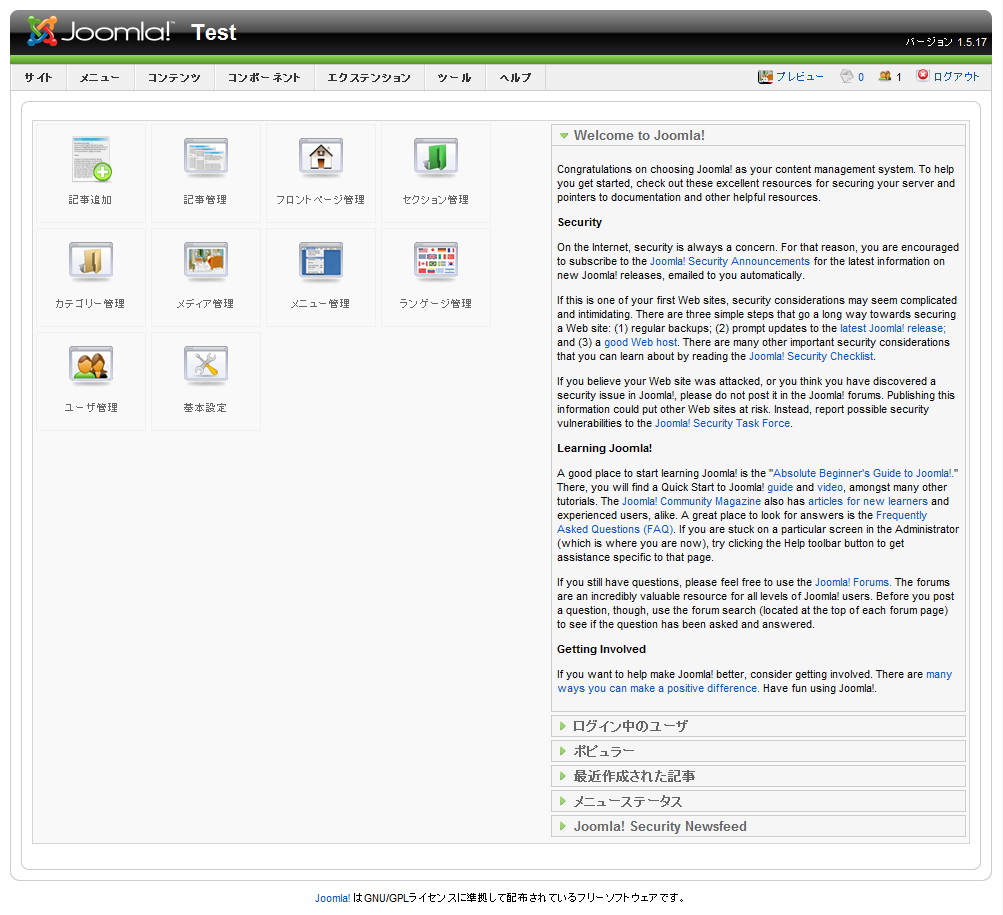Viewport: 1003px width, 915px height.
Task: Open the メニュー menu in the top bar
Action: [x=100, y=77]
